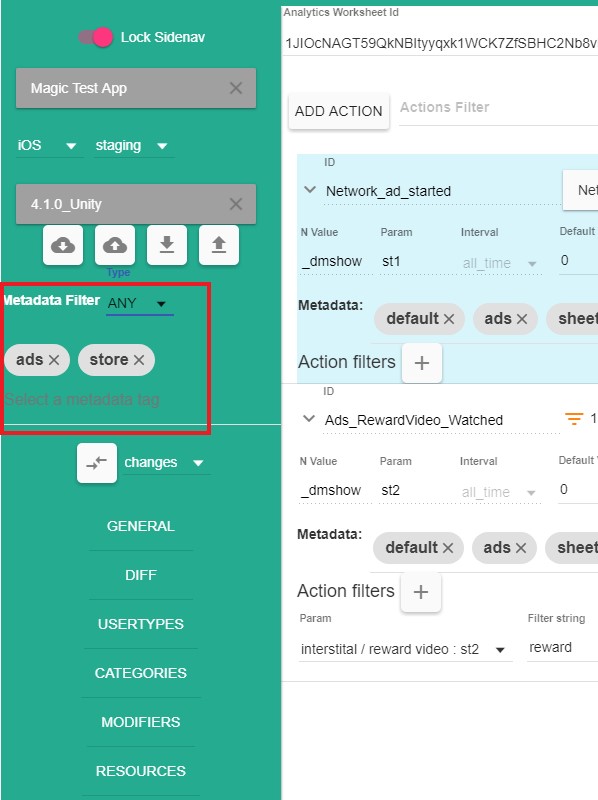
Task: Collapse the Ads_RewardVideo_Watched action
Action: coord(309,419)
